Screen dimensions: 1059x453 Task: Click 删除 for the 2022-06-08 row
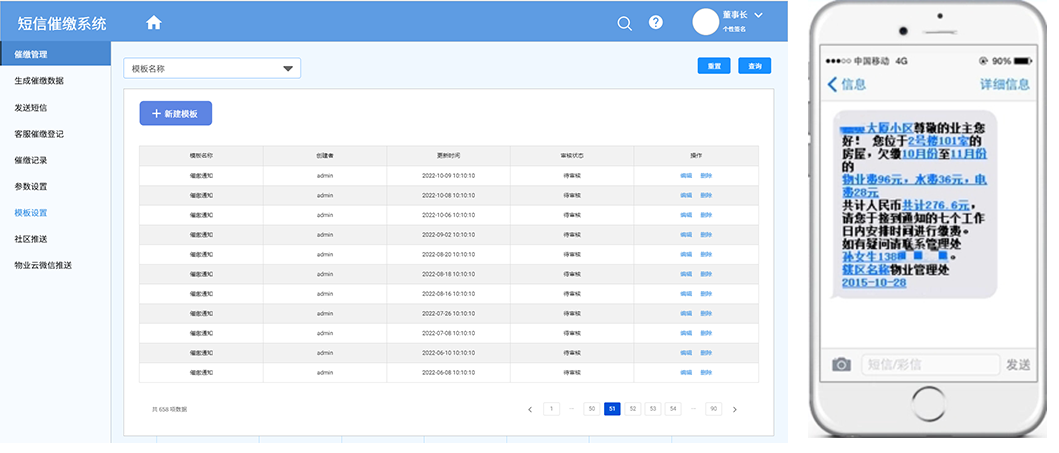(706, 372)
